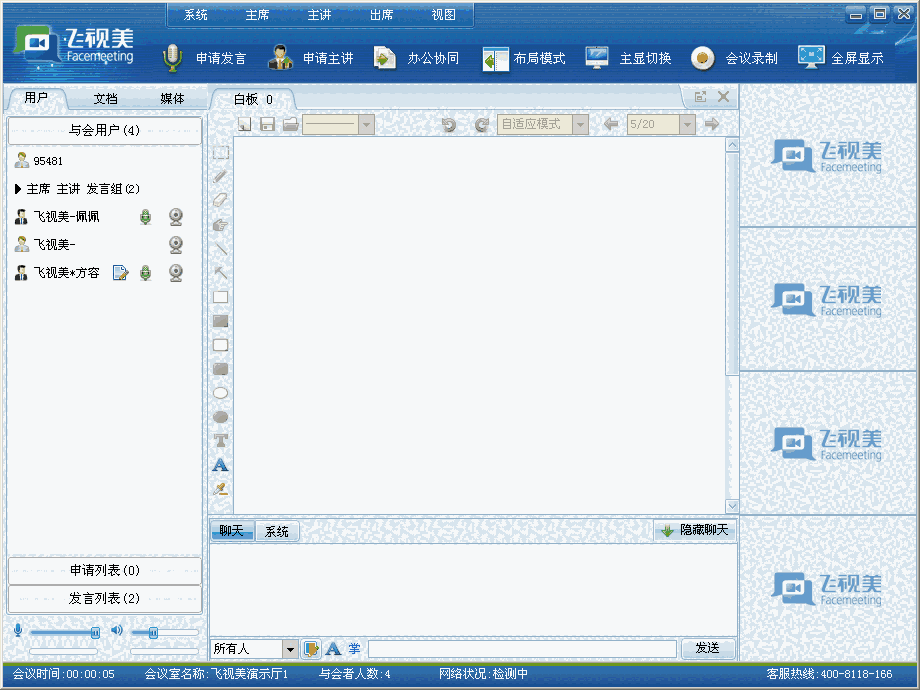Select the arrow line tool
The width and height of the screenshot is (920, 690).
[x=221, y=272]
